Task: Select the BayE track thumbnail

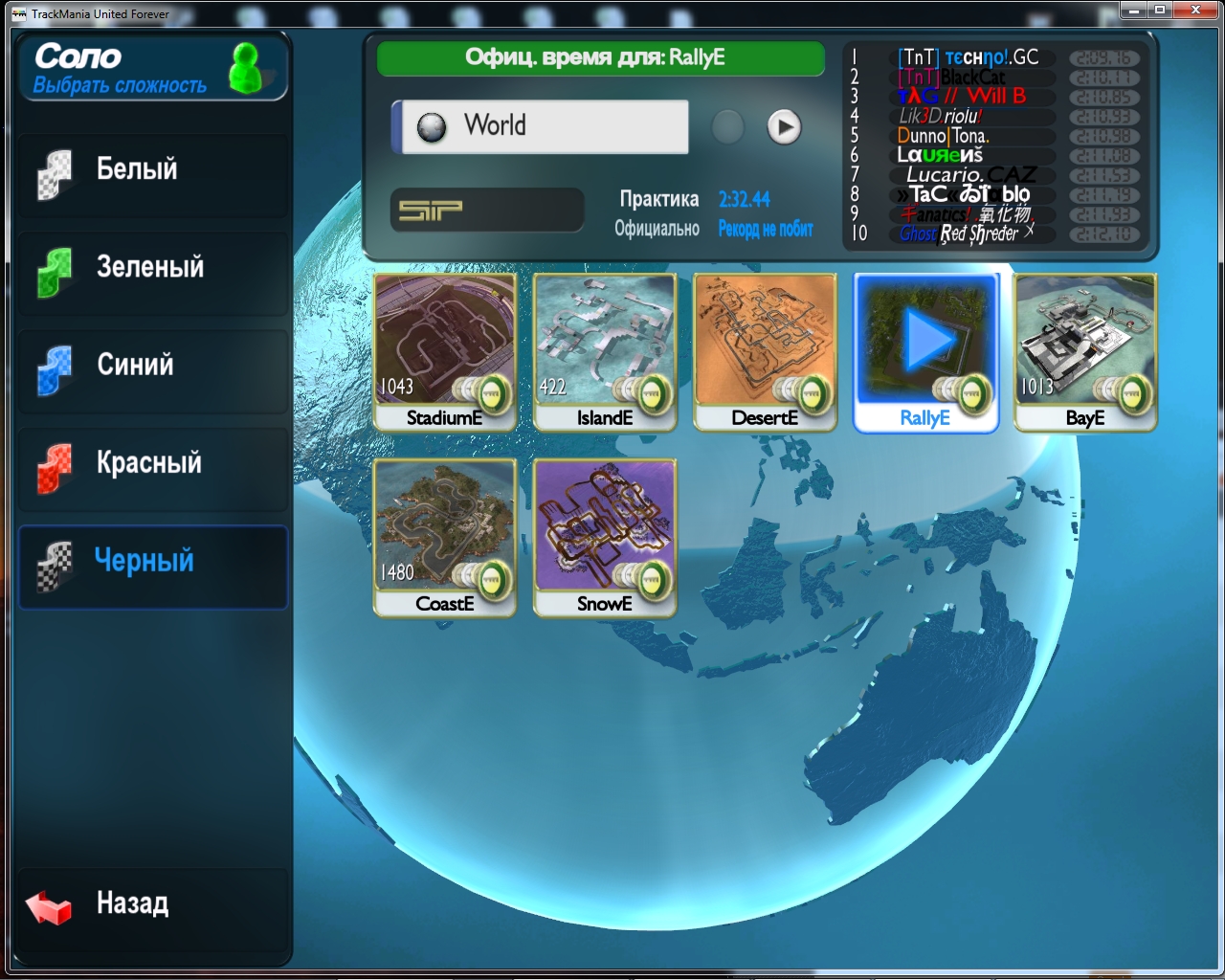Action: (x=1084, y=350)
